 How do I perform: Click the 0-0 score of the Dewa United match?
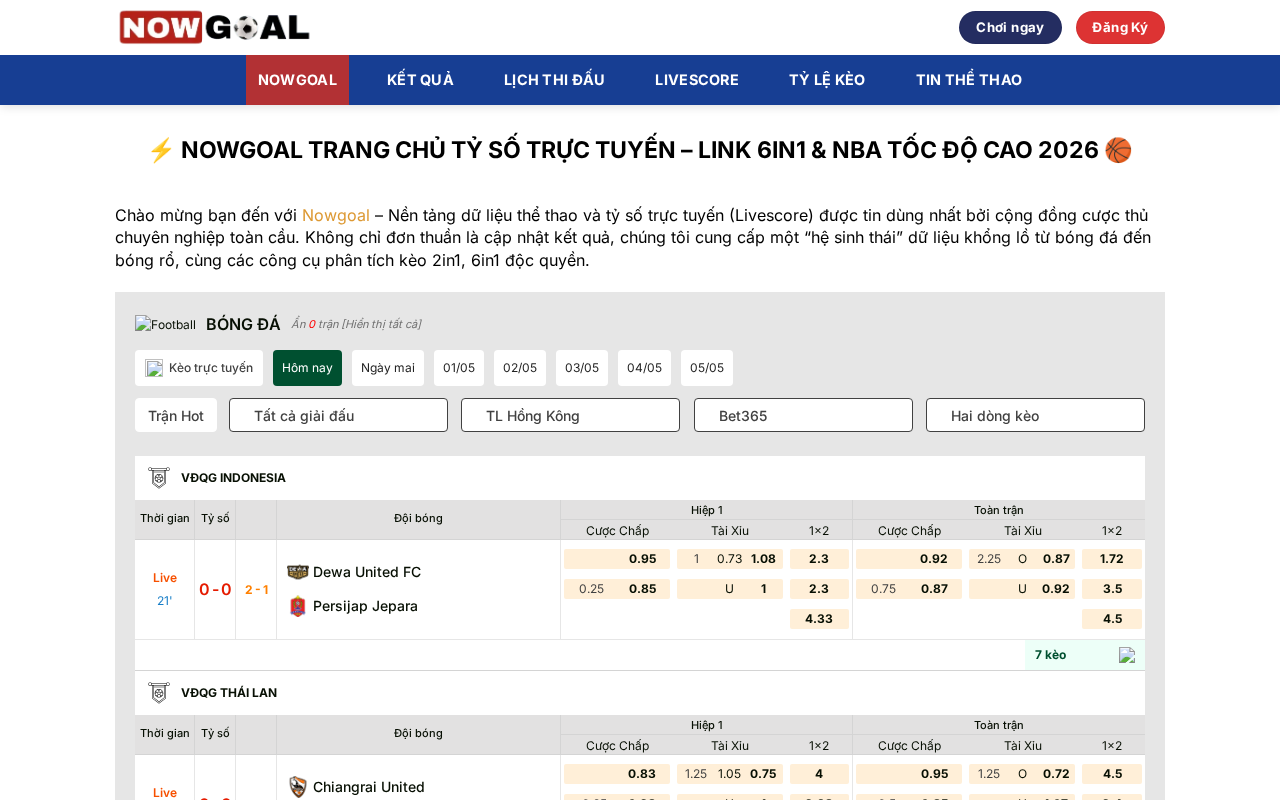click(215, 589)
